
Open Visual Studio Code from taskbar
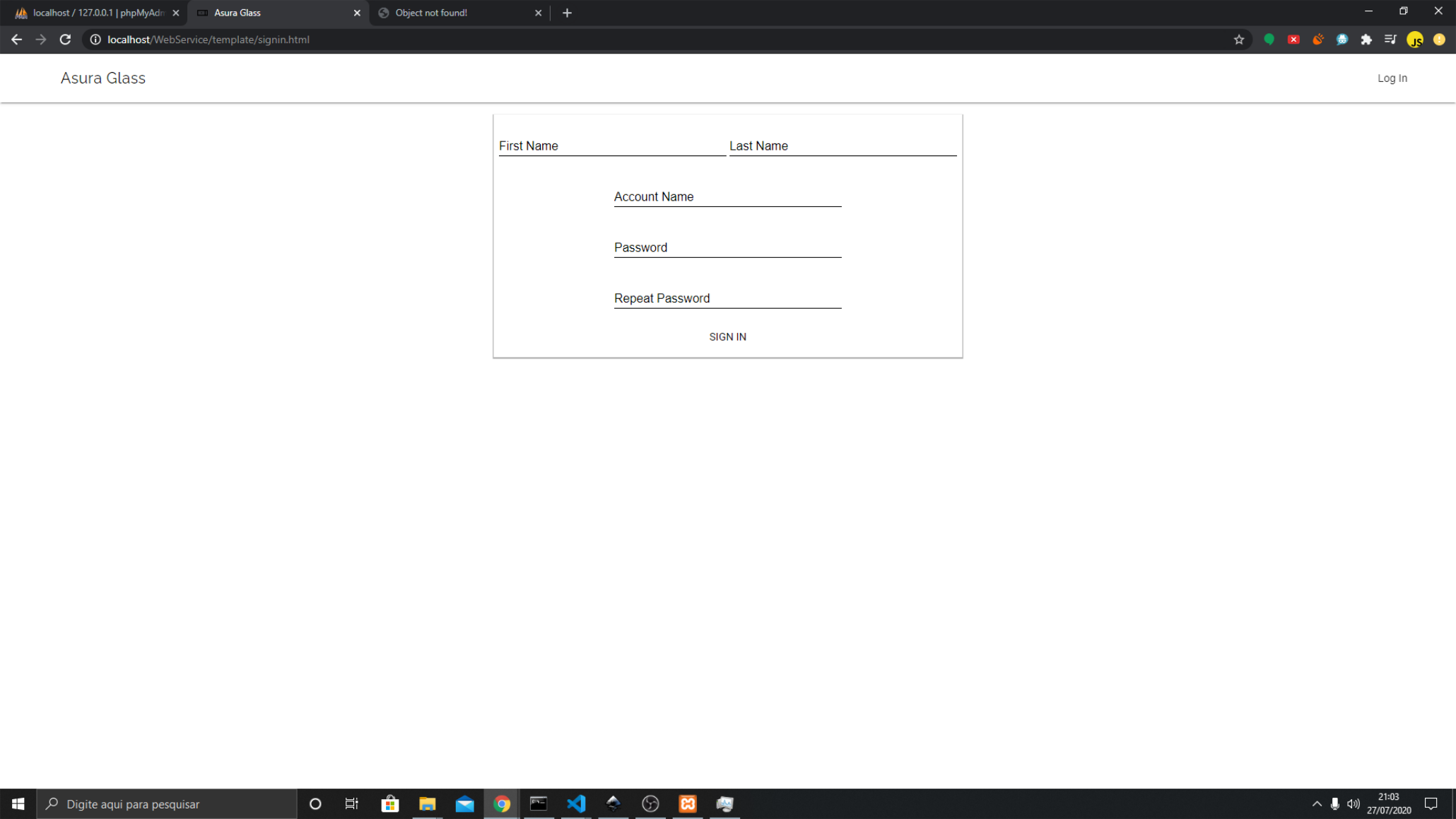(x=576, y=803)
